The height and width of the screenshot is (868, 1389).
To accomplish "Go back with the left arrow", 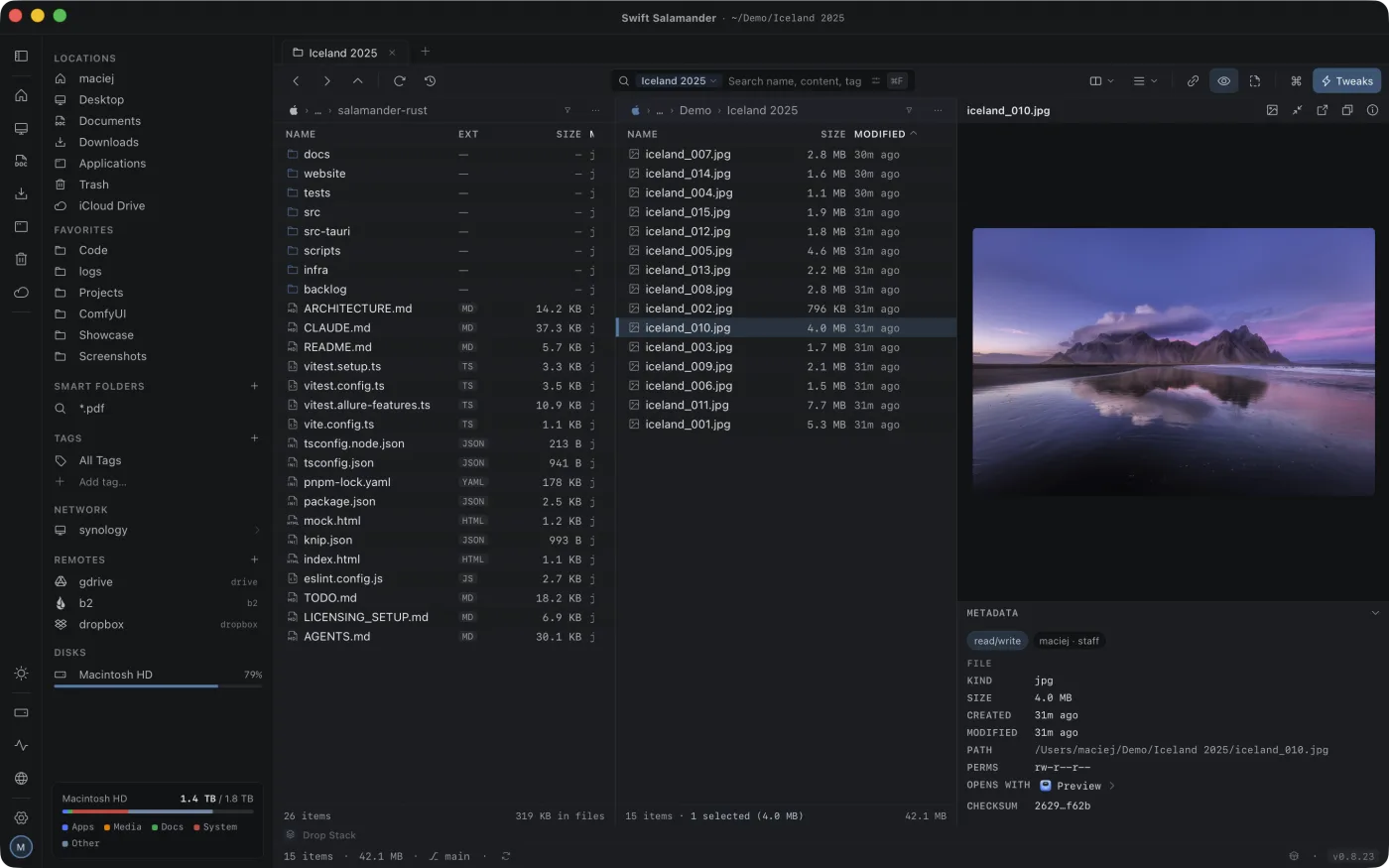I will coord(296,81).
